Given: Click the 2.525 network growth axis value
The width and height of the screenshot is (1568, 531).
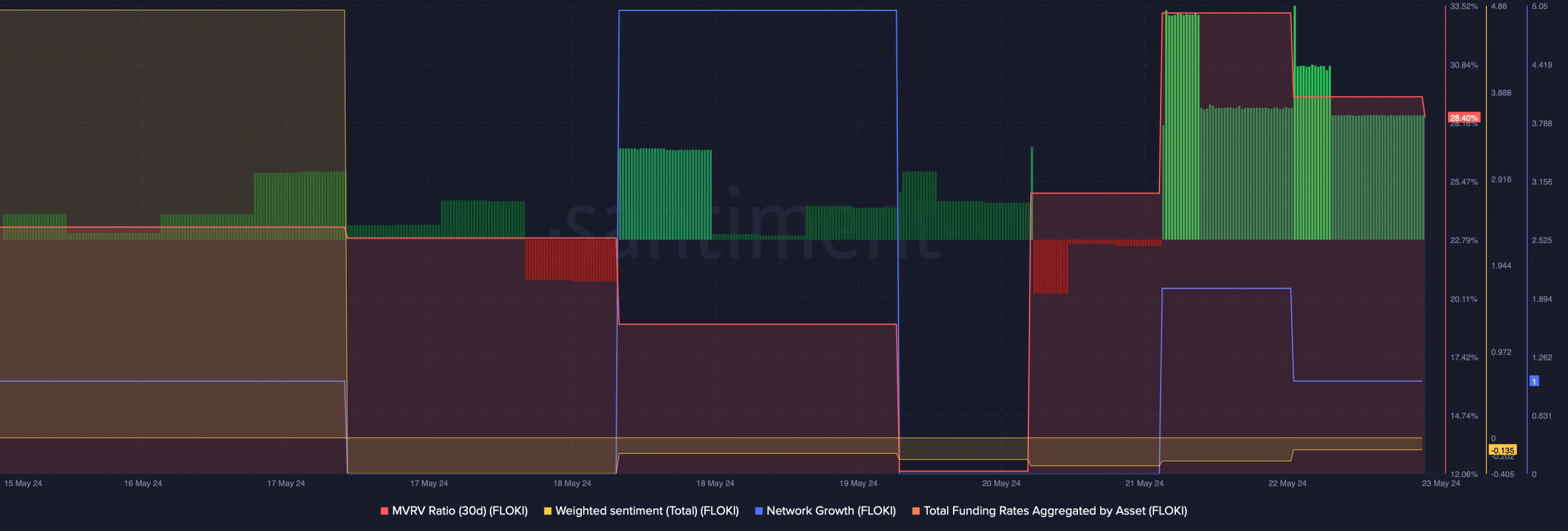Looking at the screenshot, I should click(x=1542, y=240).
